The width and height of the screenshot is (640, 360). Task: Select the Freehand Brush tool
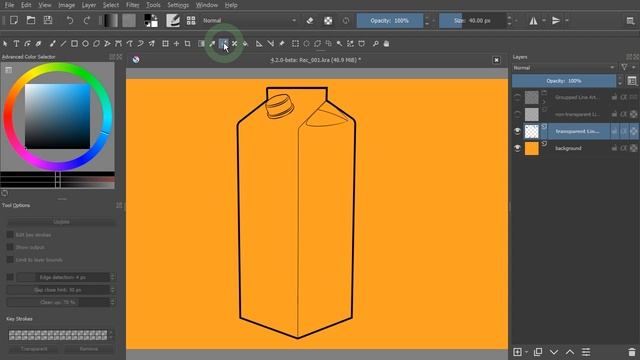pyautogui.click(x=53, y=44)
